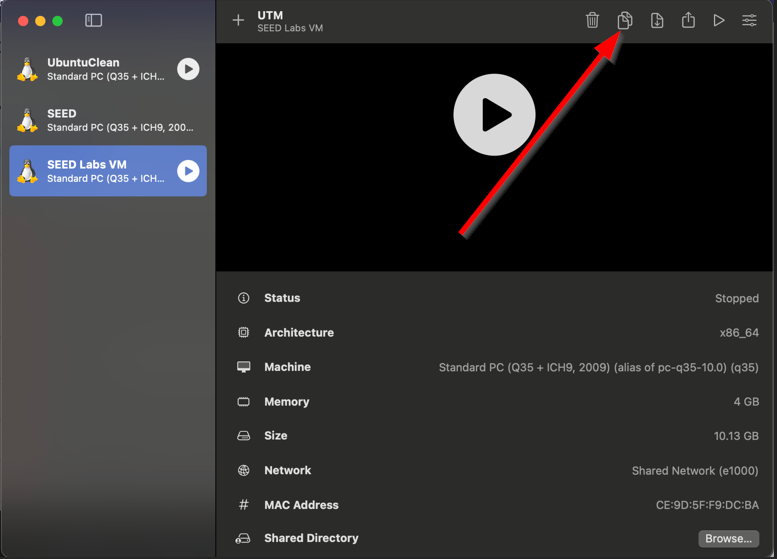The height and width of the screenshot is (559, 777).
Task: Click the 'Stopped' status value
Action: 736,298
